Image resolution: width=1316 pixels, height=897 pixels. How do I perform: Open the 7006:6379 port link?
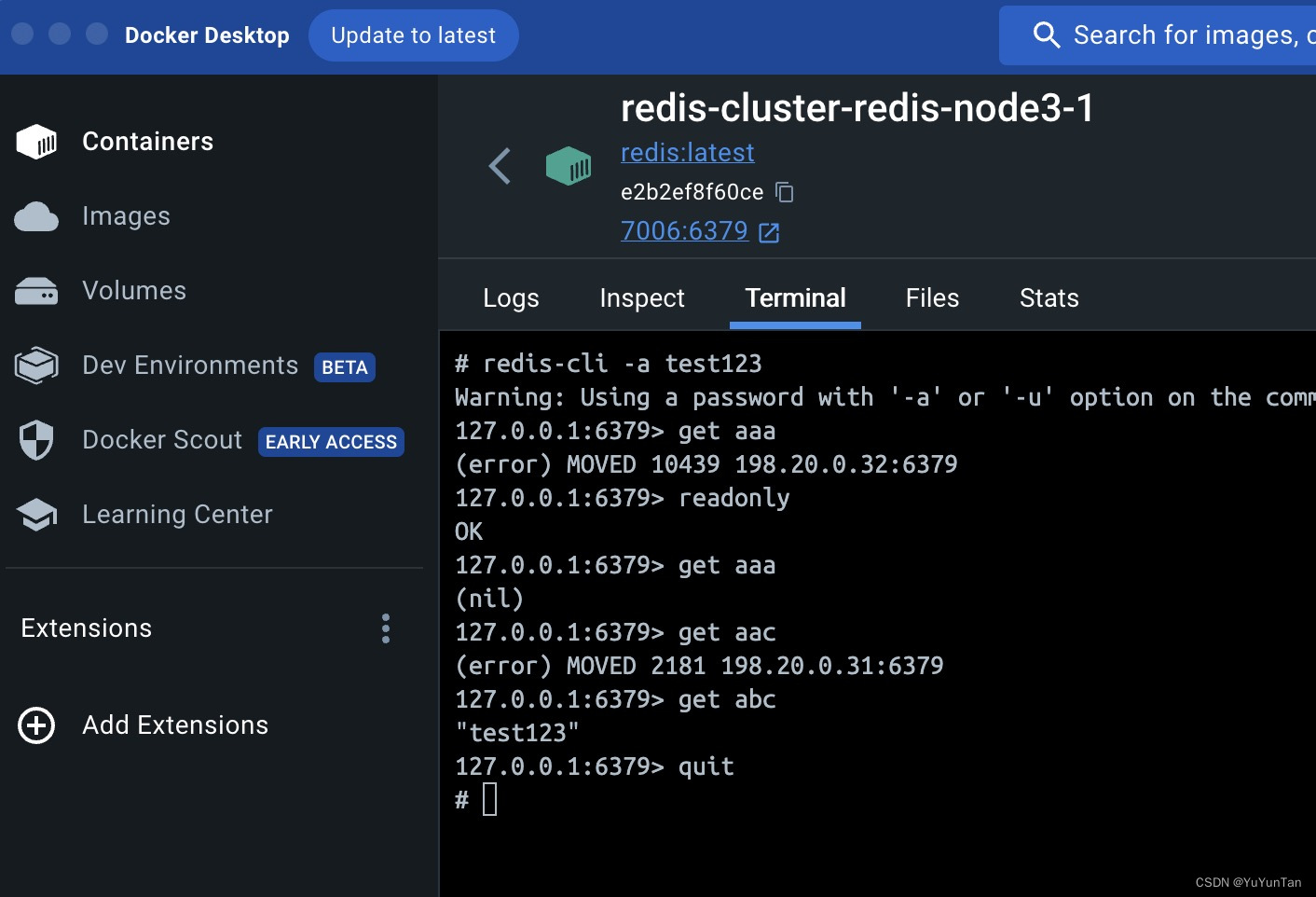point(685,230)
